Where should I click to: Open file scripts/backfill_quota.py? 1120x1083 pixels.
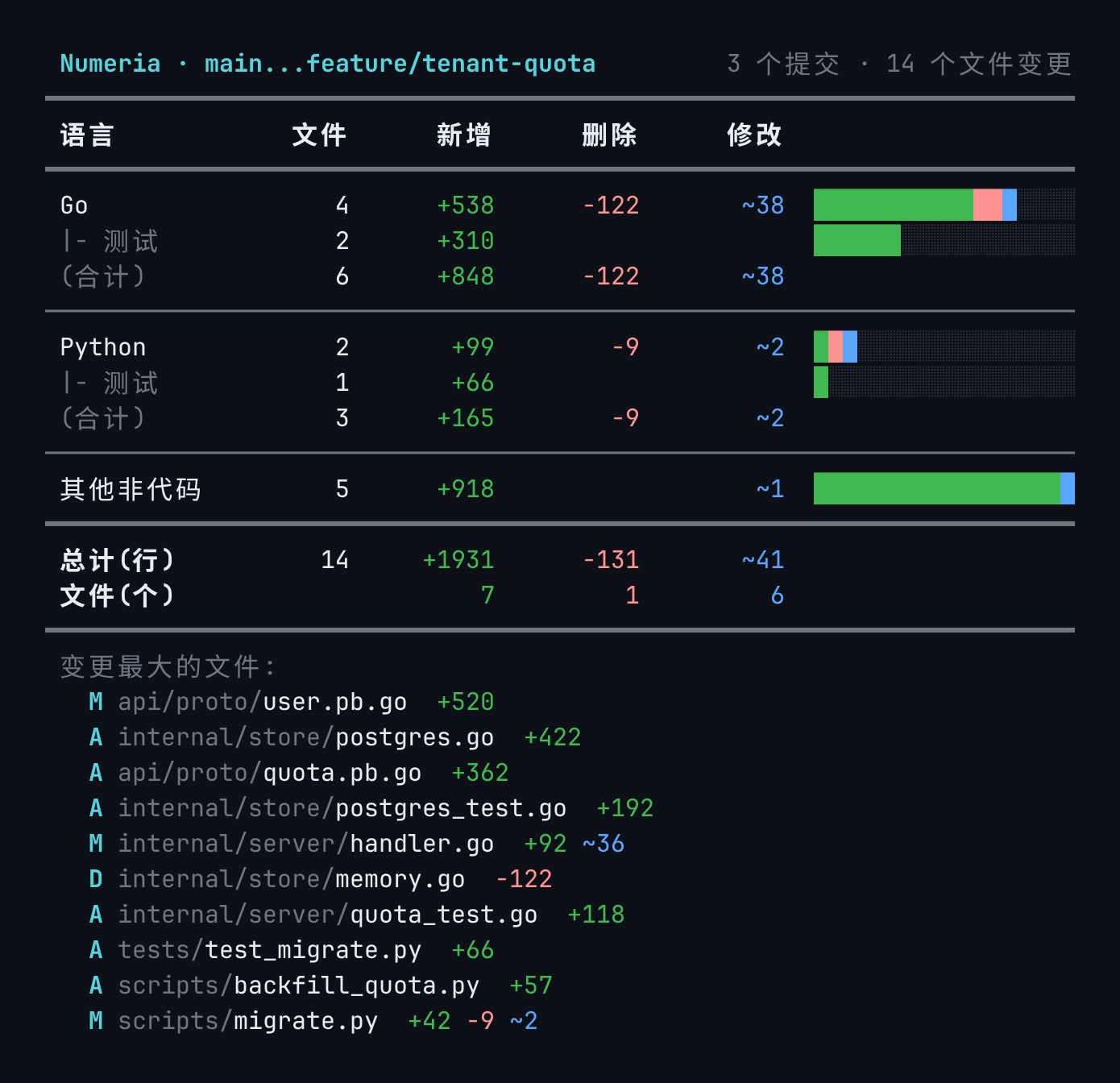pos(299,985)
